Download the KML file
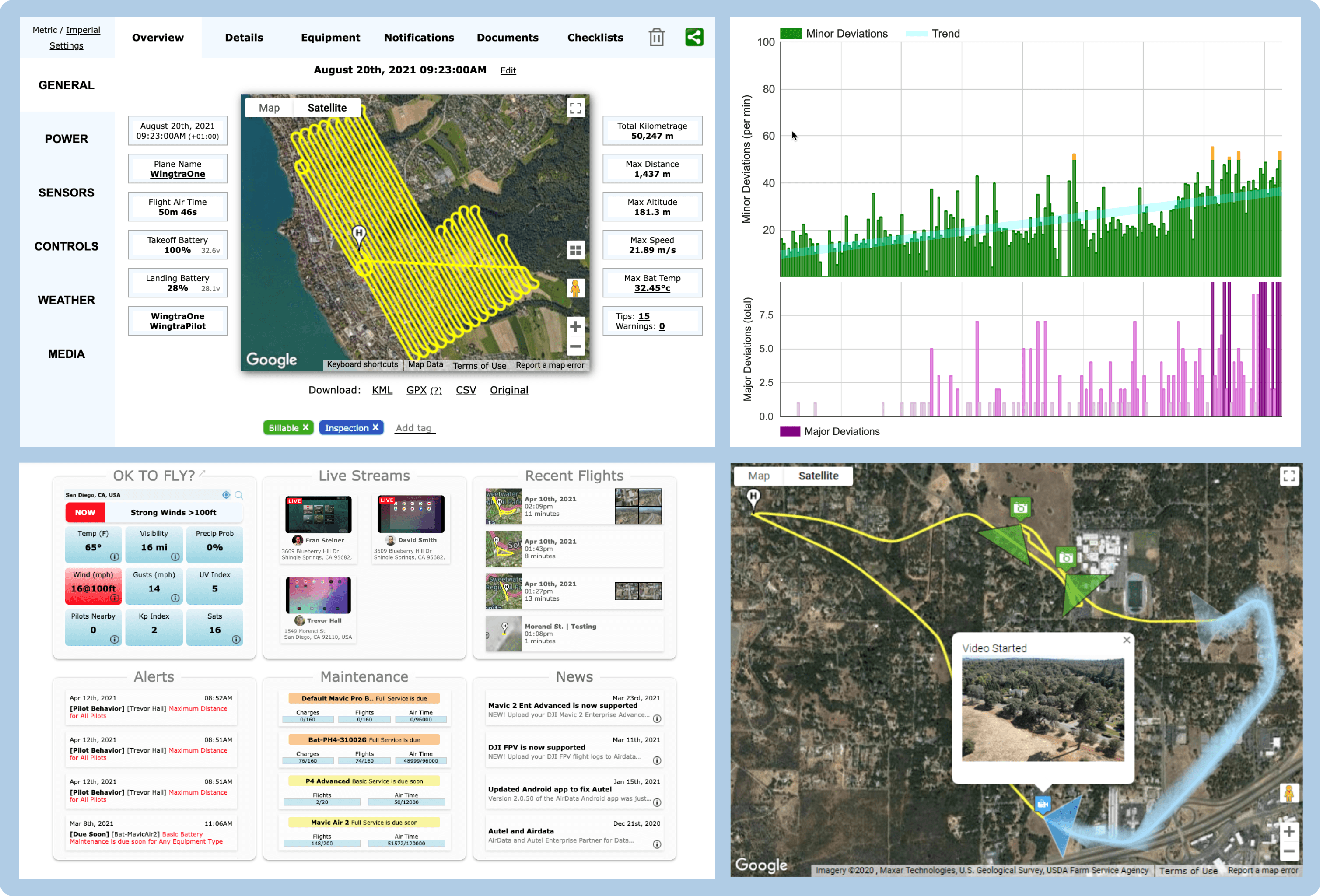This screenshot has width=1320, height=896. coord(382,390)
